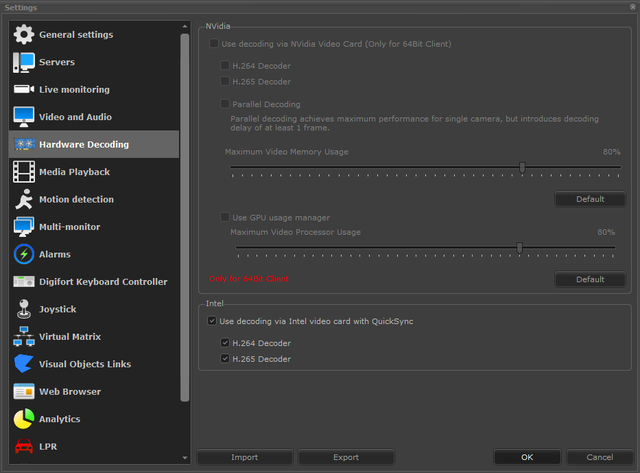Image resolution: width=640 pixels, height=473 pixels.
Task: Toggle the Use GPU usage manager checkbox
Action: [x=225, y=217]
